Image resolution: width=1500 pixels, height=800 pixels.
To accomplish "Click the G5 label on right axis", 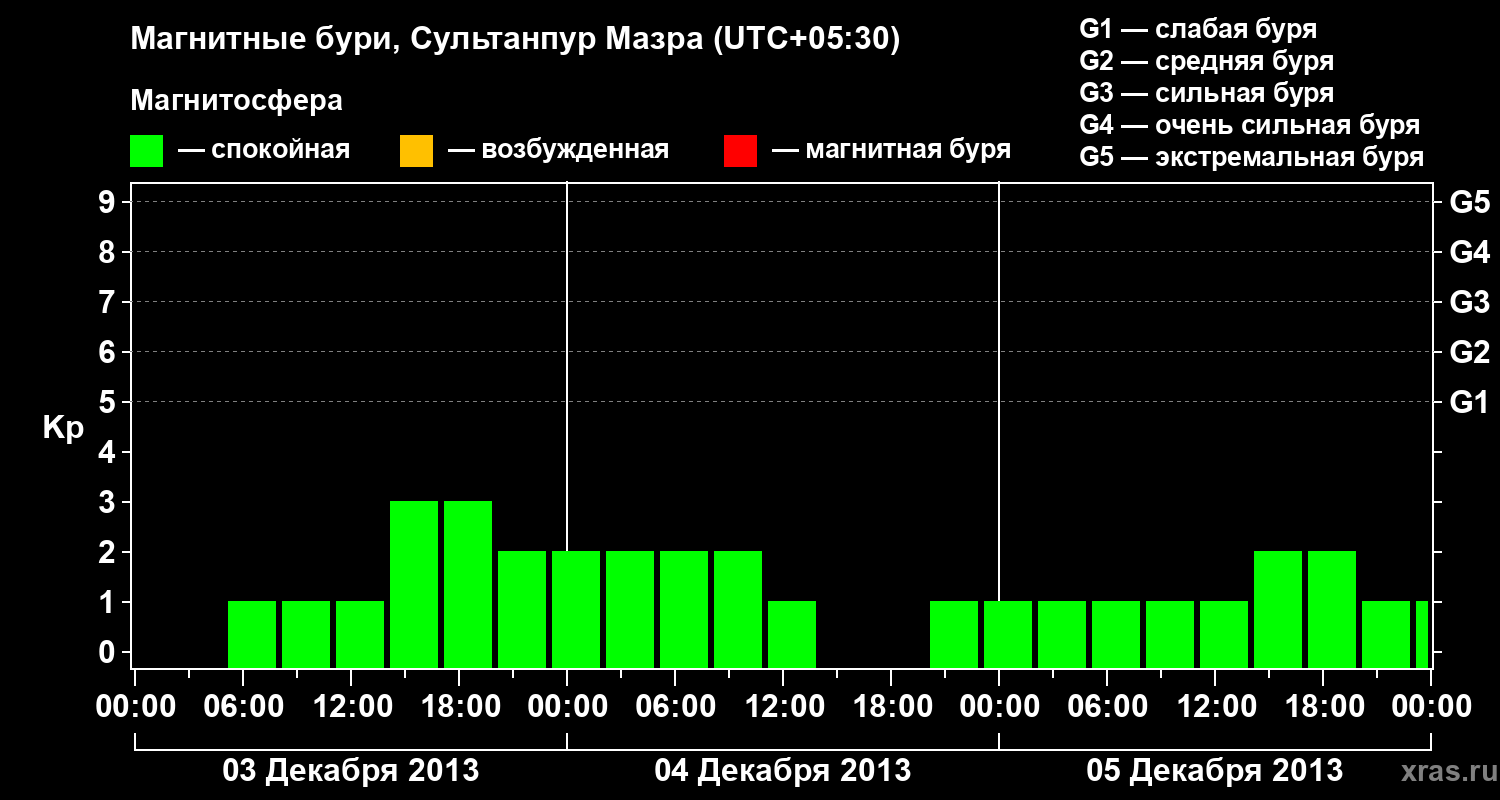I will (x=1470, y=202).
